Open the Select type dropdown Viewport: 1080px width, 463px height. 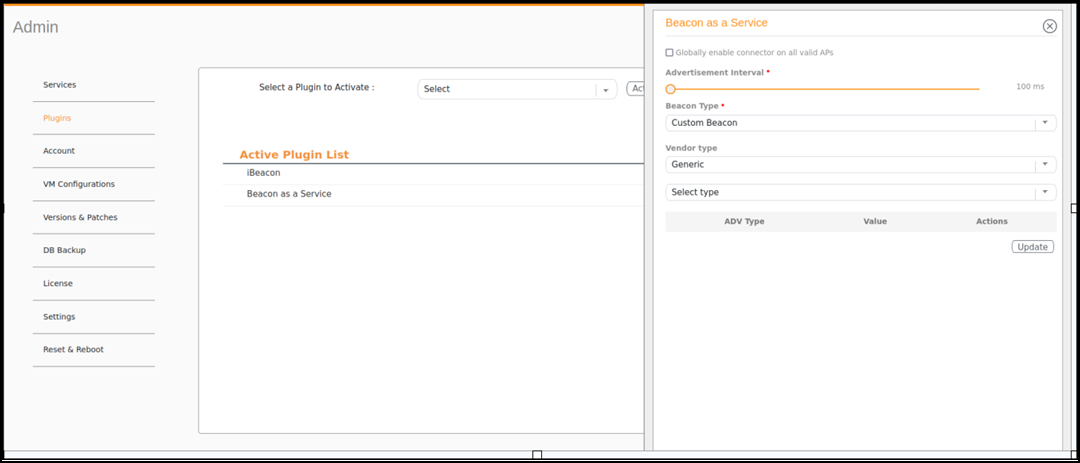coord(860,192)
